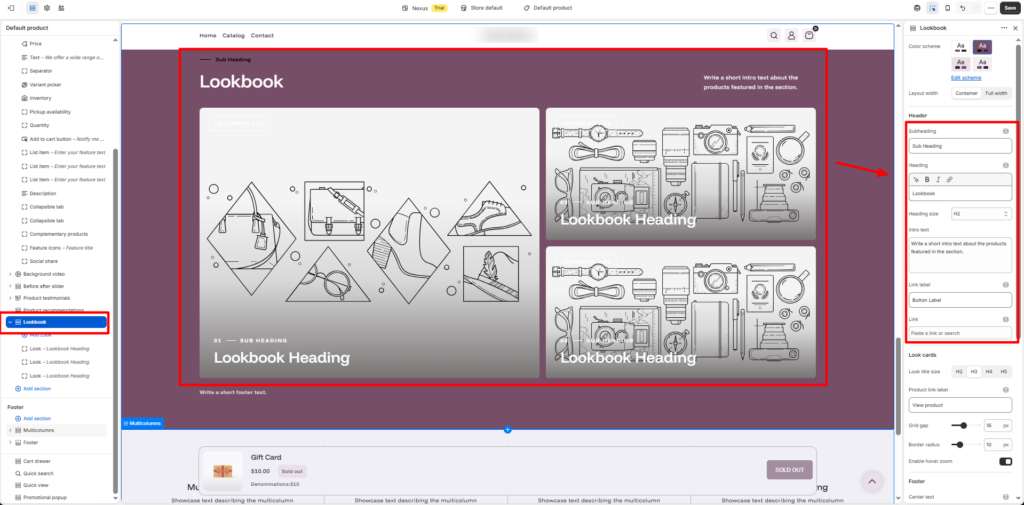This screenshot has height=505, width=1024.
Task: Click the search icon in store preview
Action: (x=774, y=35)
